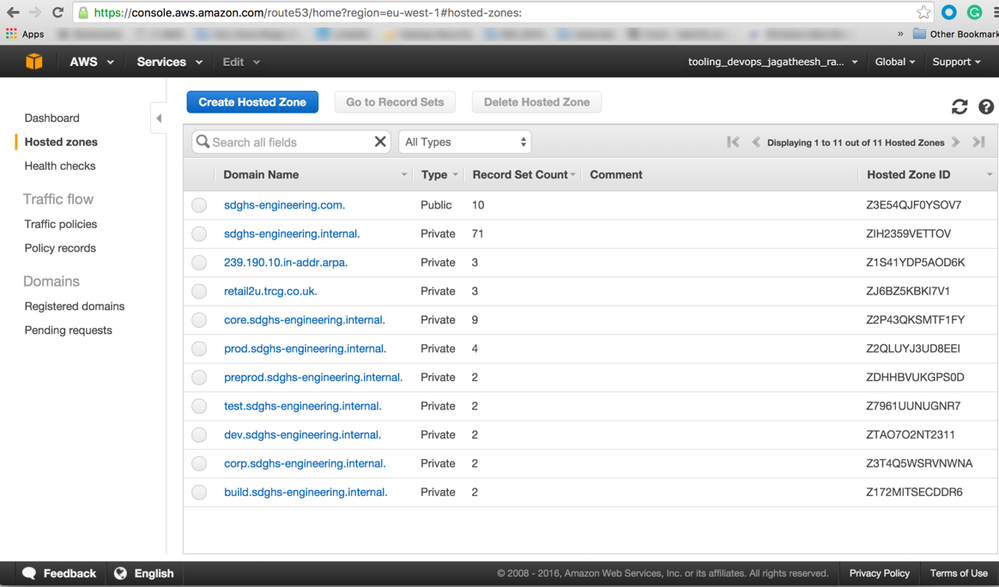Open the help question mark icon
The image size is (999, 587).
point(986,107)
